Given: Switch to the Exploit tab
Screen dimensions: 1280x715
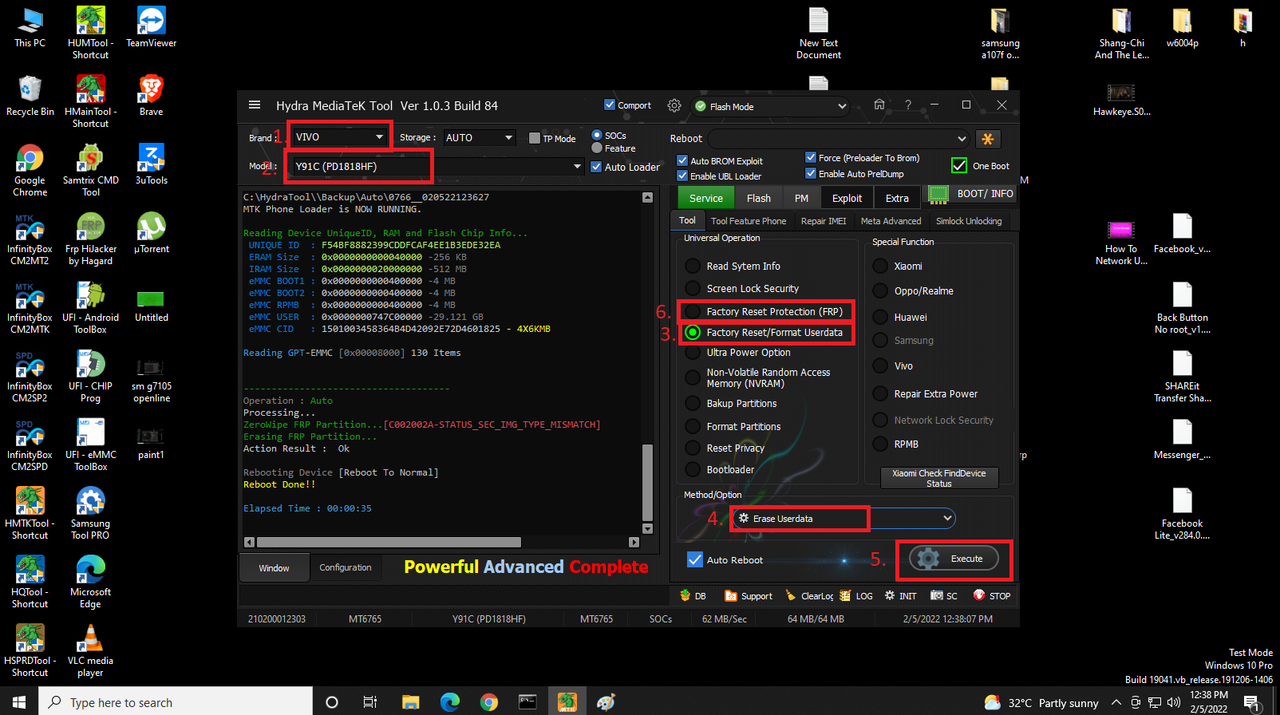Looking at the screenshot, I should coord(847,198).
